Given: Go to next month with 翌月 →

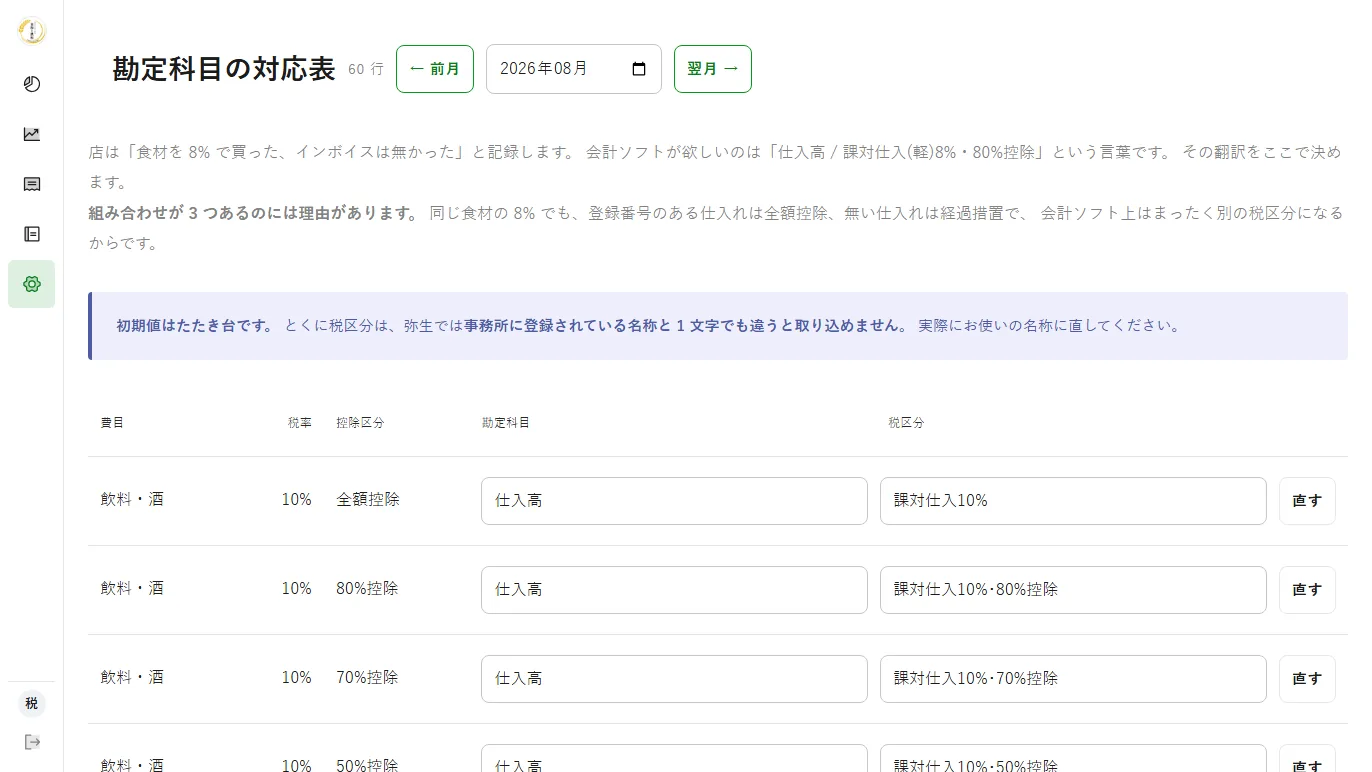Looking at the screenshot, I should coord(713,69).
